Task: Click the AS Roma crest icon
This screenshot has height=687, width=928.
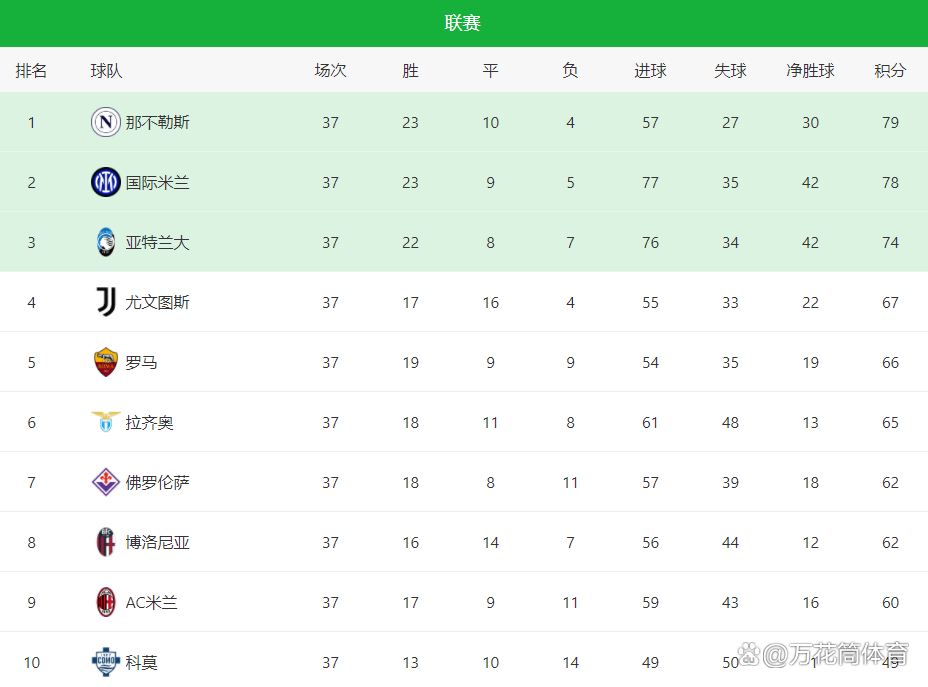Action: (x=106, y=362)
